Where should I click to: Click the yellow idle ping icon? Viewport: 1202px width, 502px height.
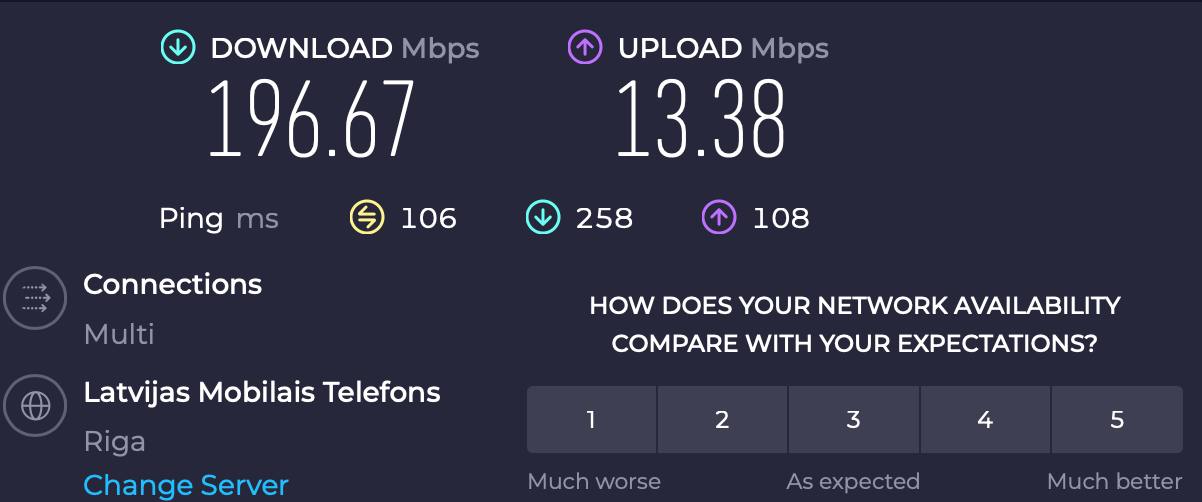tap(366, 217)
